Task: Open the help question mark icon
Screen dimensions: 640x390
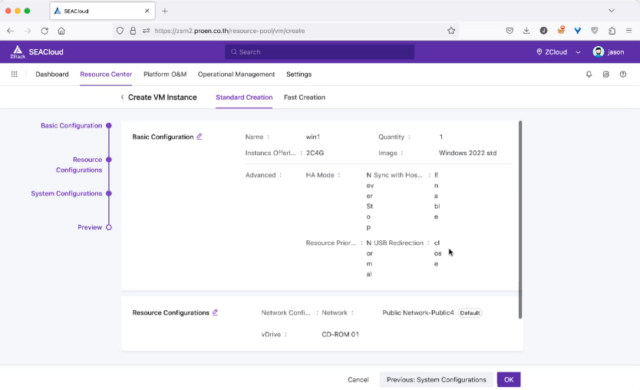Action: (623, 74)
